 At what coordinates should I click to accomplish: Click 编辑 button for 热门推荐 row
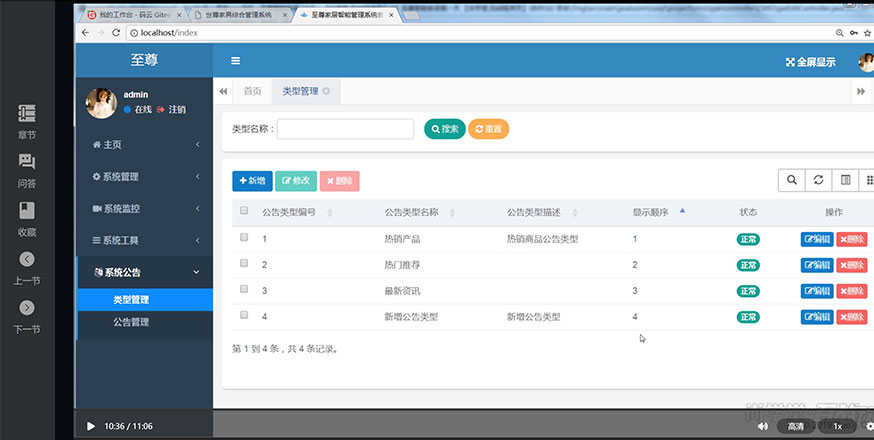point(817,265)
